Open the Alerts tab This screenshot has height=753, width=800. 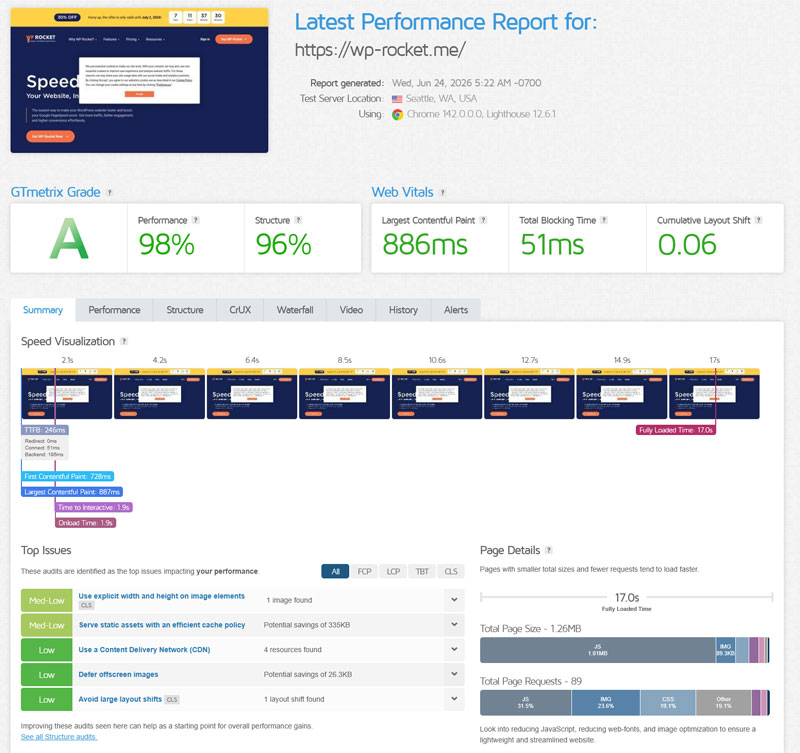[456, 310]
